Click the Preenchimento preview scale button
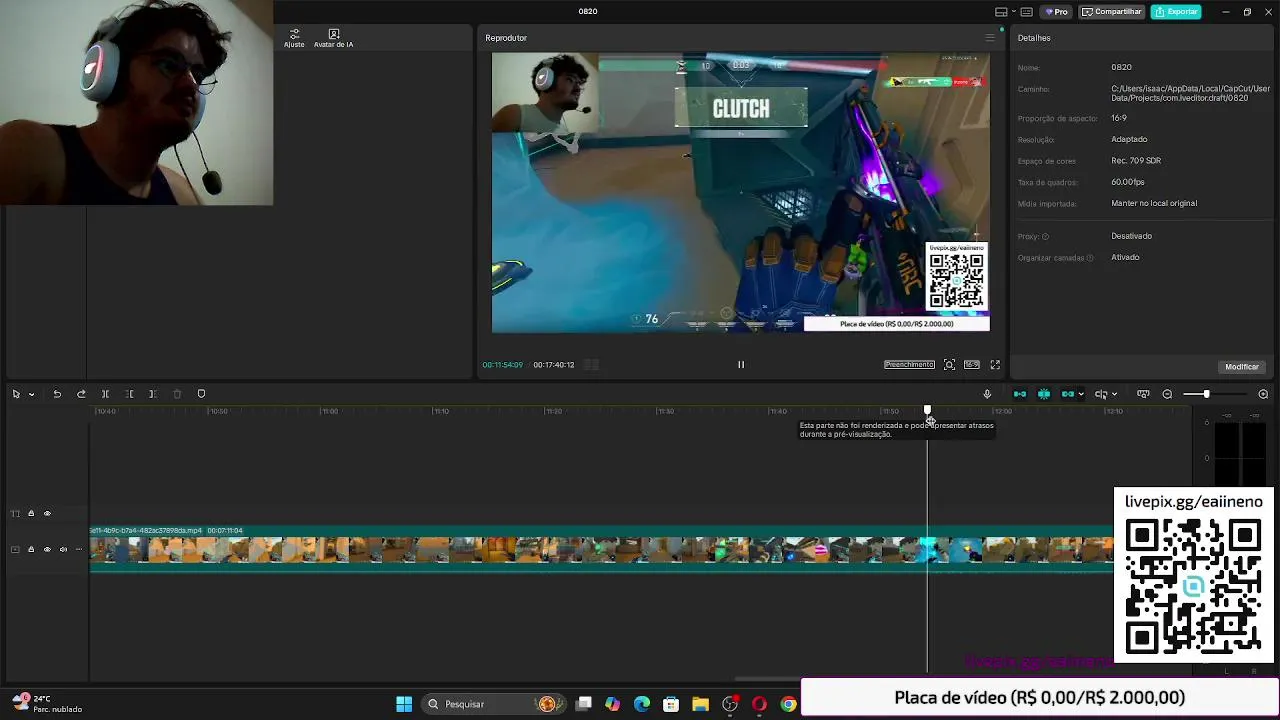The height and width of the screenshot is (720, 1280). click(x=909, y=365)
